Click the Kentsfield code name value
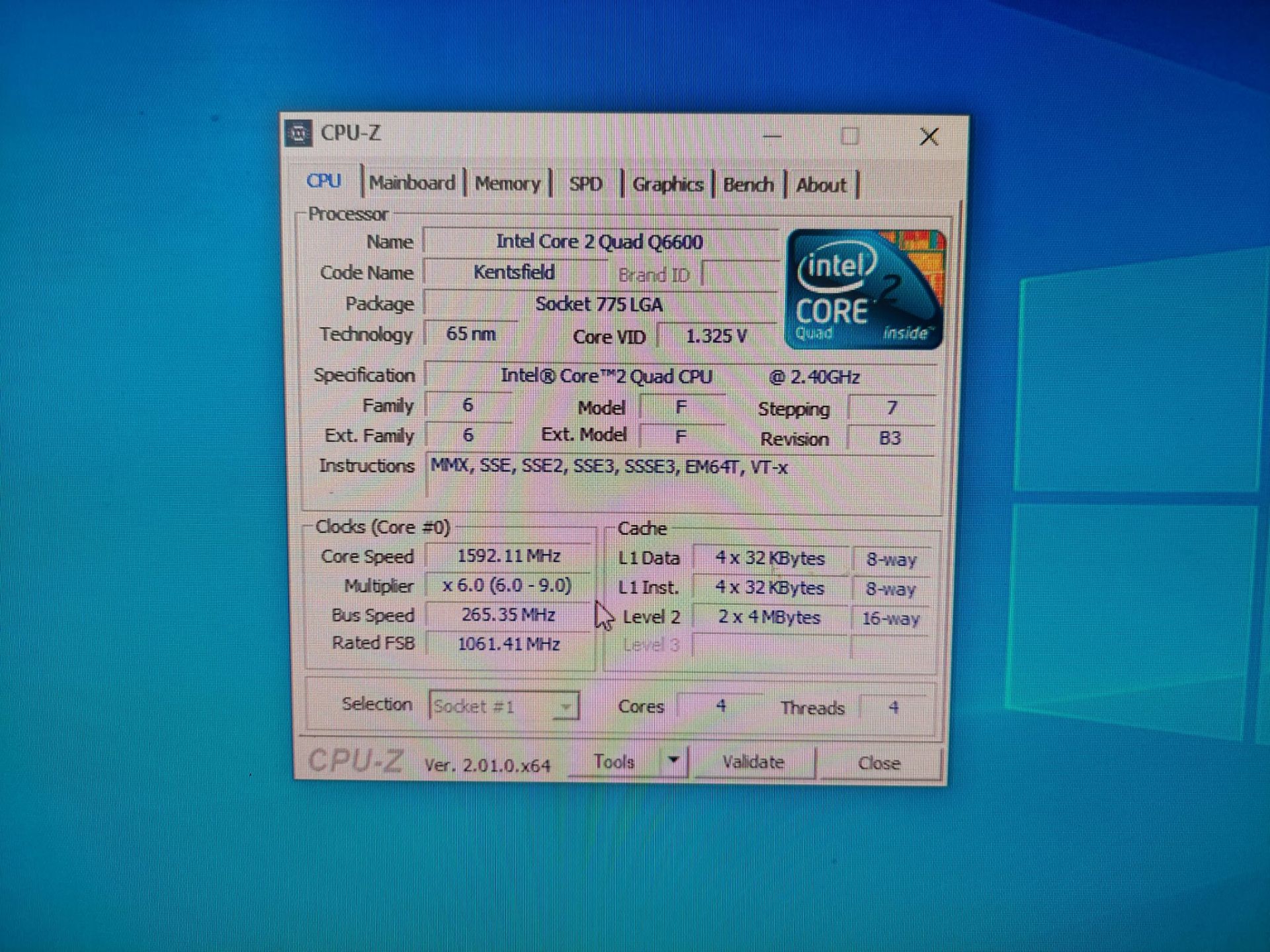Viewport: 1270px width, 952px height. click(515, 272)
